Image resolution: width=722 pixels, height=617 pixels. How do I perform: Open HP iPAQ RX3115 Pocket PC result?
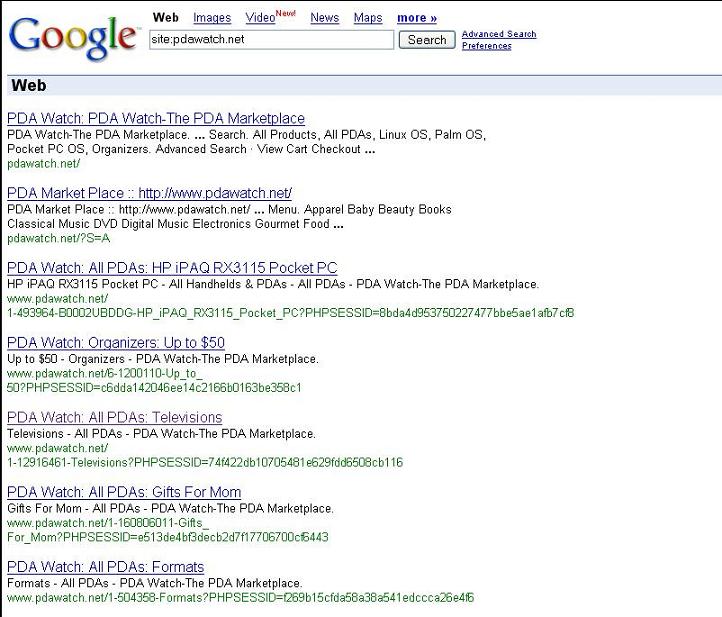click(172, 268)
